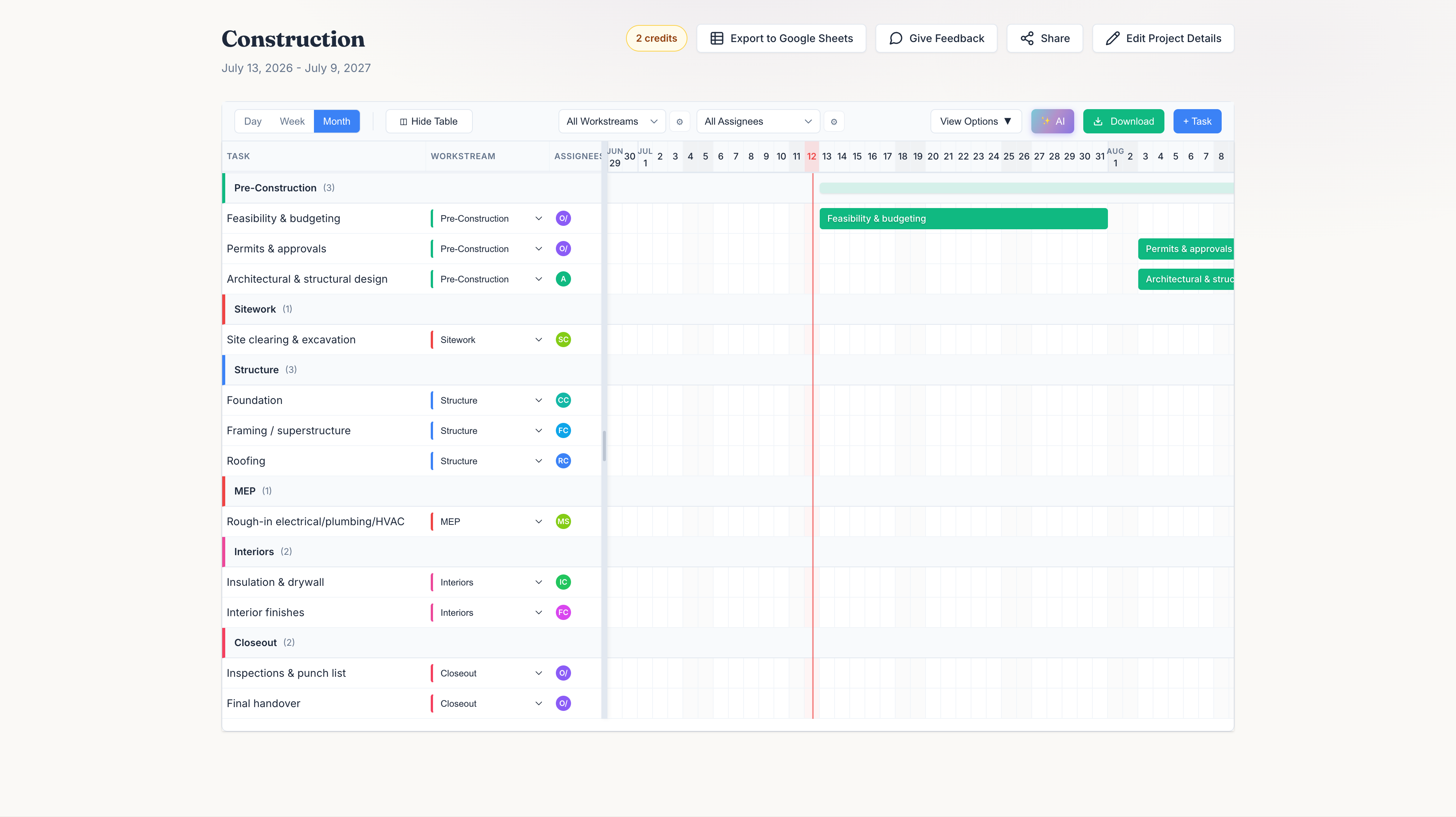Download the Gantt chart
1456x817 pixels.
tap(1123, 122)
